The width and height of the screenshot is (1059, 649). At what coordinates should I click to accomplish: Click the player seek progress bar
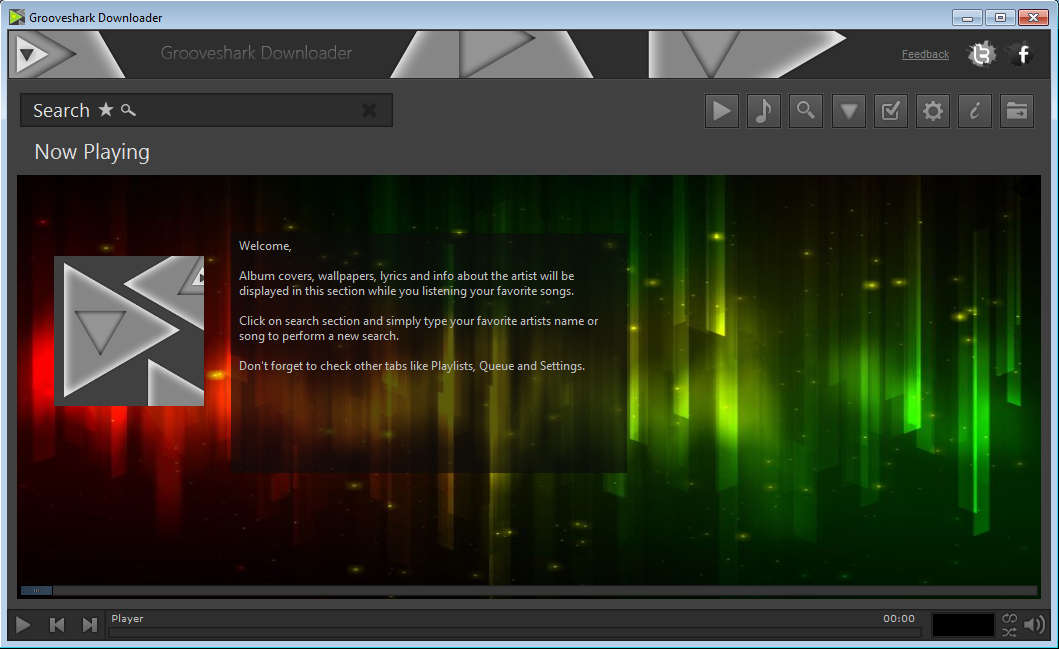coord(515,633)
